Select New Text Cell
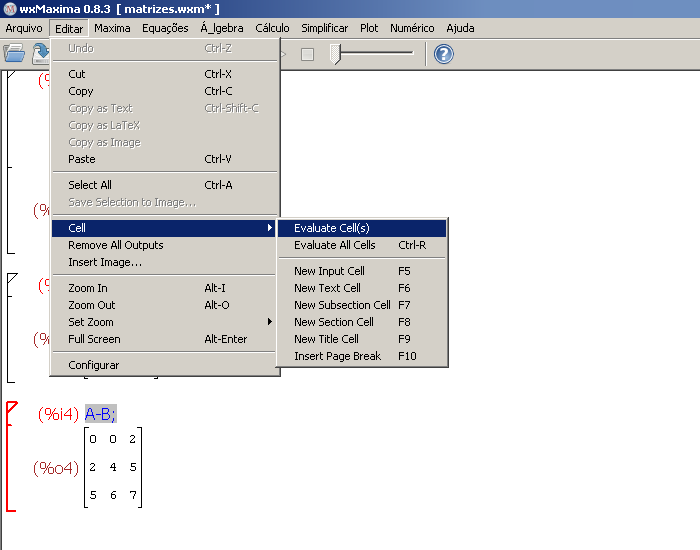The width and height of the screenshot is (700, 550). (362, 288)
